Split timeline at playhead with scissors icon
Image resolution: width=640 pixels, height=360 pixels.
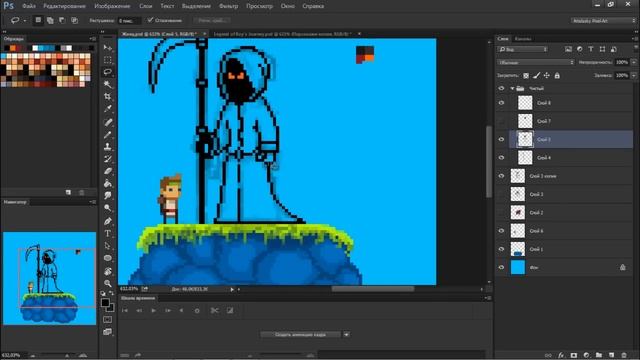pos(214,310)
